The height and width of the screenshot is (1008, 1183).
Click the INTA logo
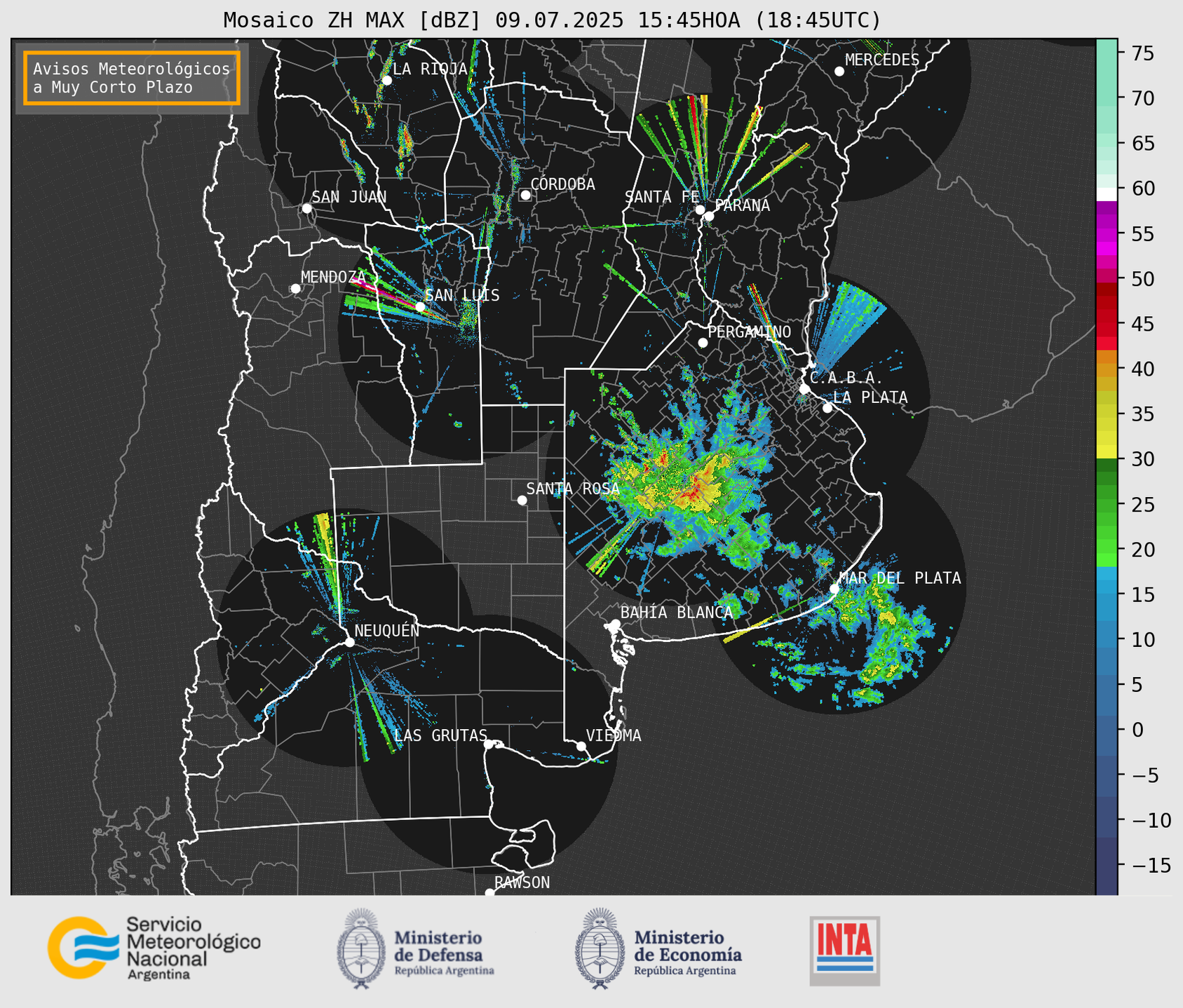click(845, 951)
